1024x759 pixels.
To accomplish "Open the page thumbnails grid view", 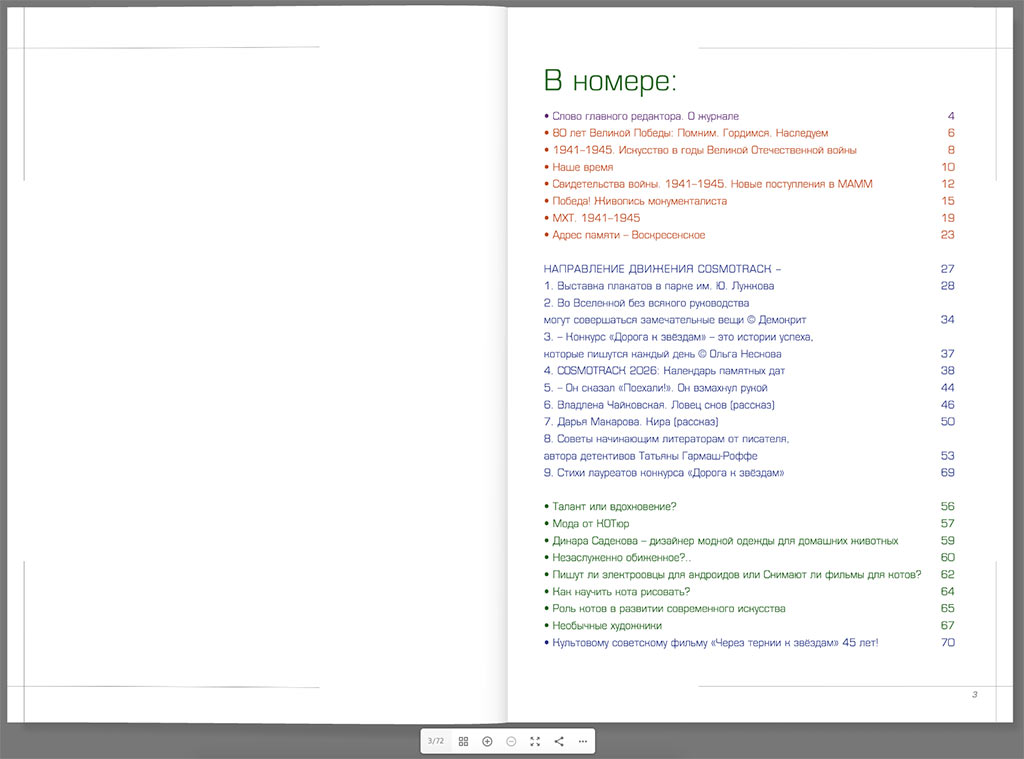I will [x=463, y=741].
